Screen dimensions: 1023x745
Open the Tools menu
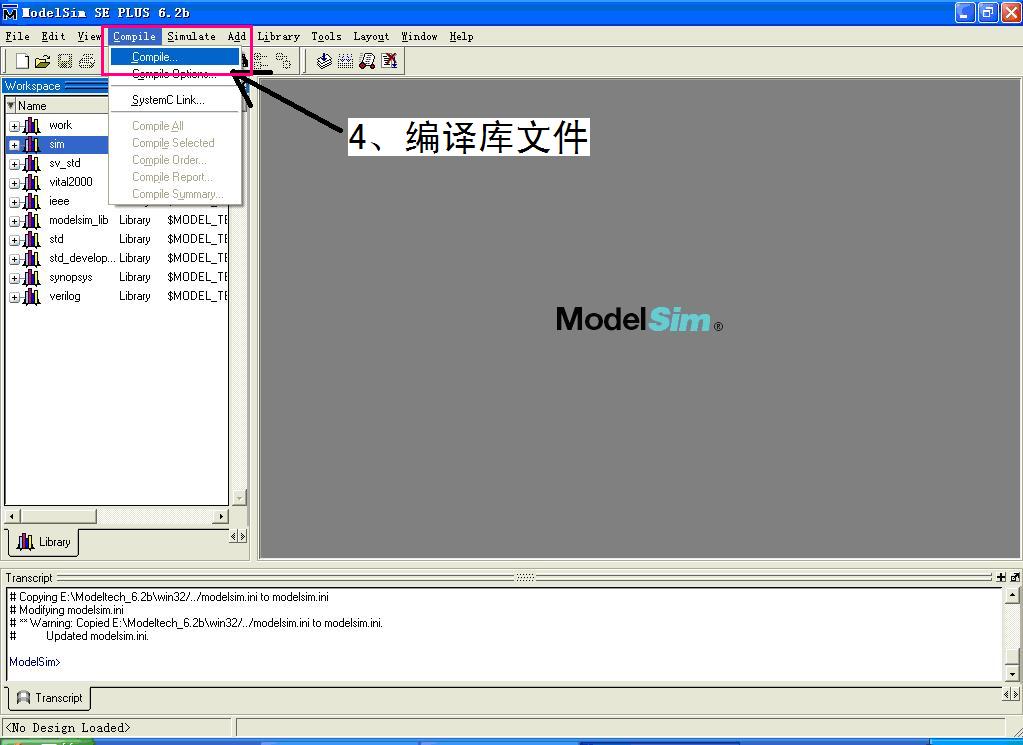[326, 37]
